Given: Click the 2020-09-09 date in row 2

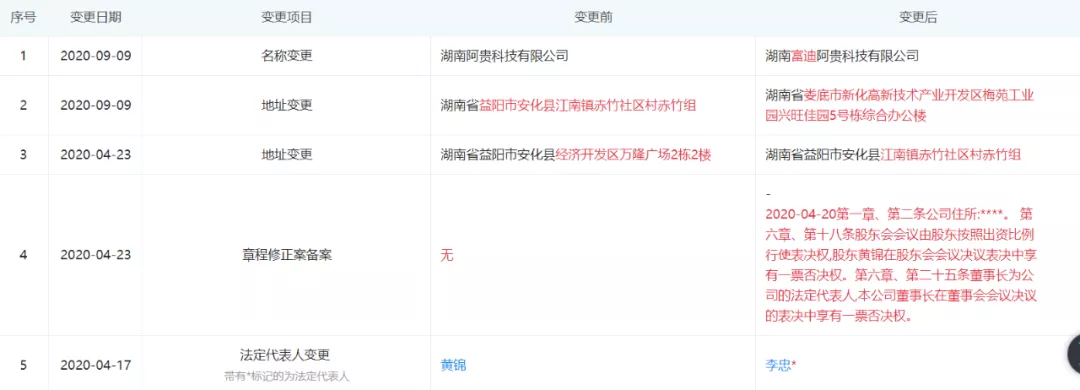Looking at the screenshot, I should point(96,105).
